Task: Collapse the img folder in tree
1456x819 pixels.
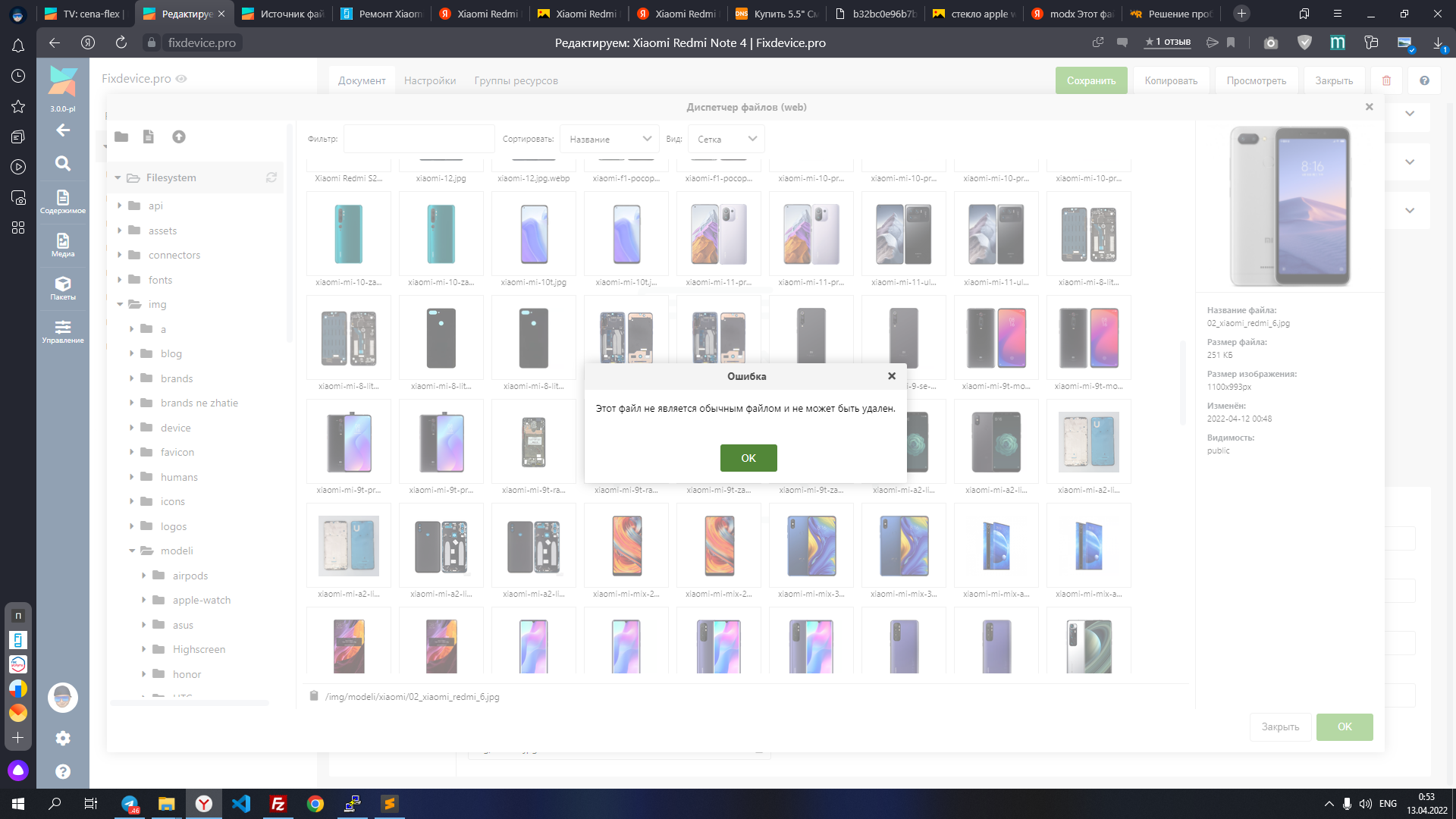Action: (120, 304)
